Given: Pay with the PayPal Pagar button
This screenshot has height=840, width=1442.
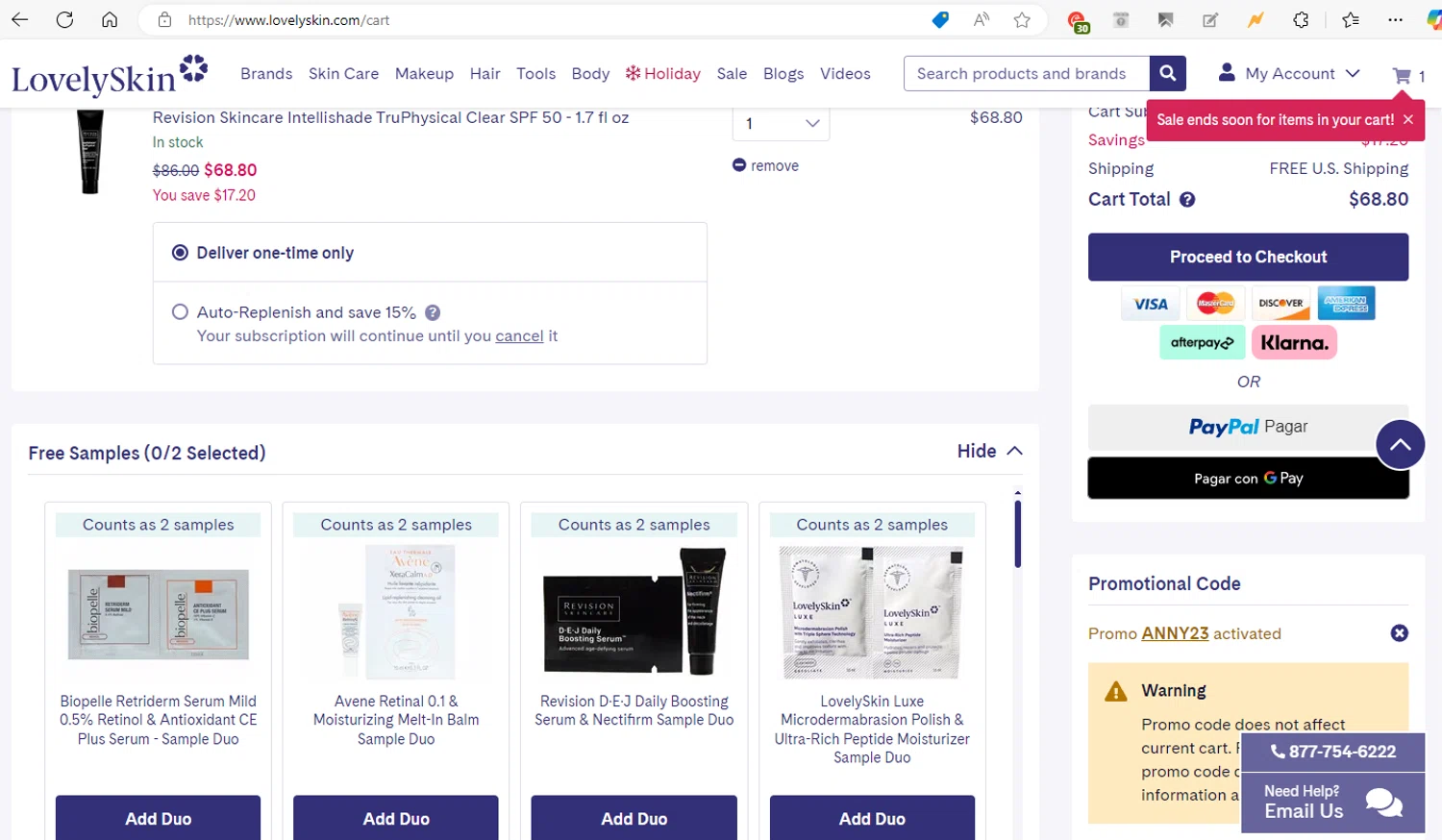Looking at the screenshot, I should (1248, 427).
